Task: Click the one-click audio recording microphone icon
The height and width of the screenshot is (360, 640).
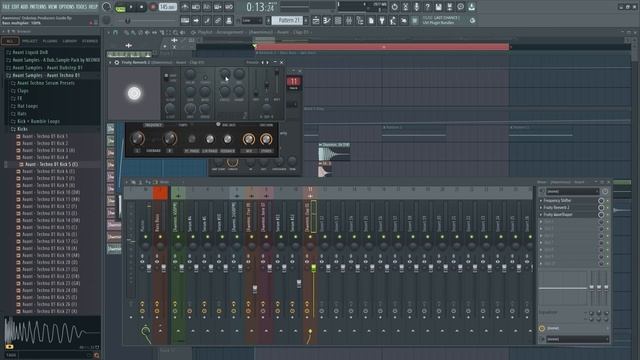Action: (x=416, y=7)
